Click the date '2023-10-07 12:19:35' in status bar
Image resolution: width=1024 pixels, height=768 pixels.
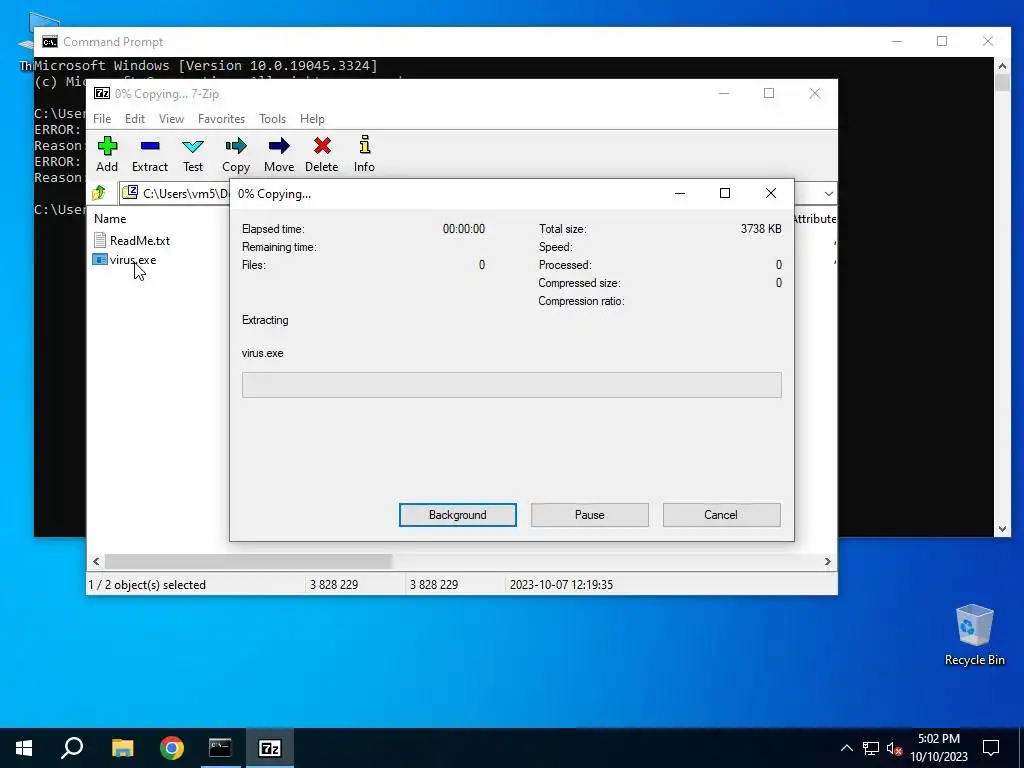(561, 584)
